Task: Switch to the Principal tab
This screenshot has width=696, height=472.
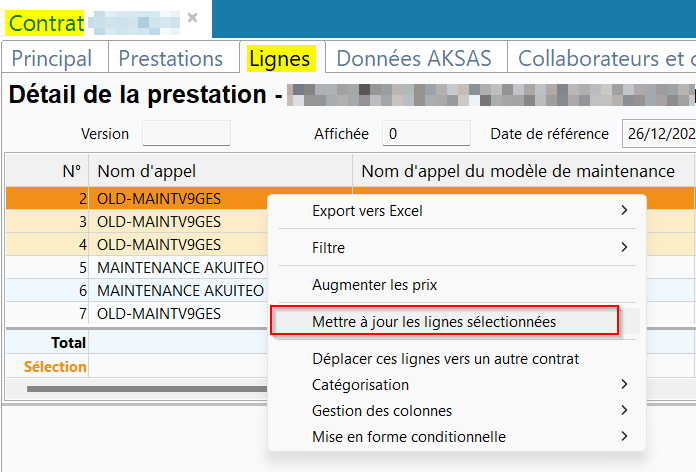Action: click(52, 59)
